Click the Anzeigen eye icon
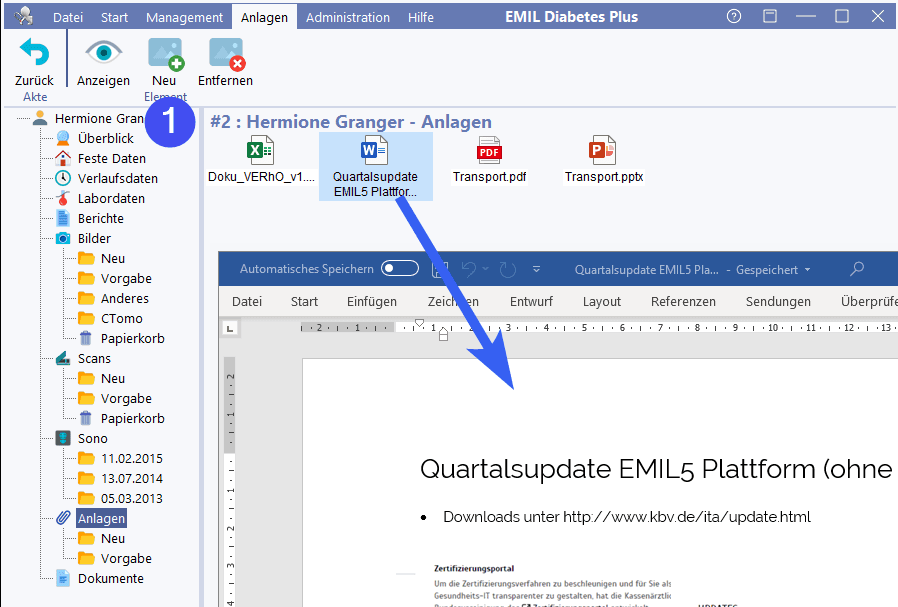Image resolution: width=898 pixels, height=607 pixels. 103,53
